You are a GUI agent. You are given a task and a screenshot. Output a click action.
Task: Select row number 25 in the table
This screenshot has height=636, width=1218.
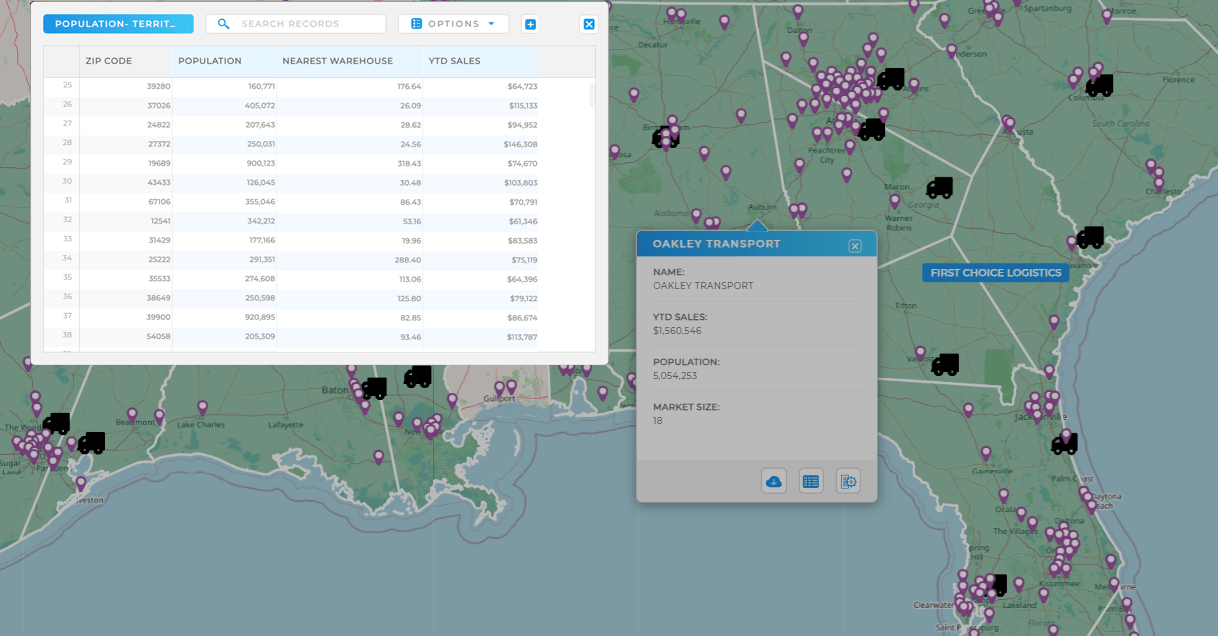(68, 86)
